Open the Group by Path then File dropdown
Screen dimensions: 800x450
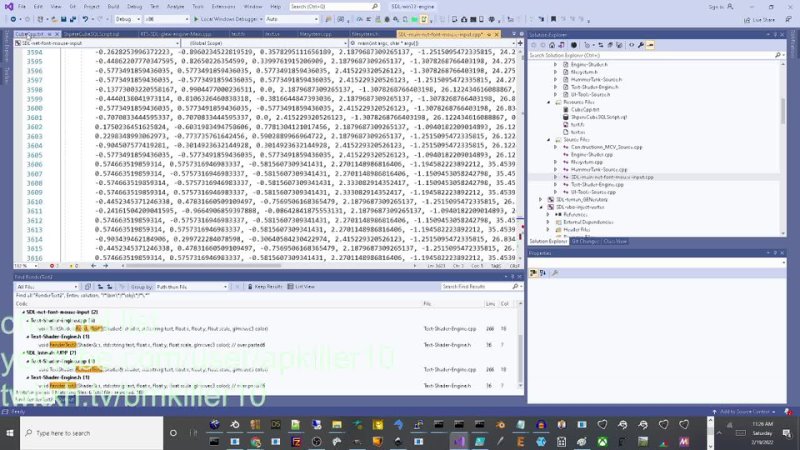click(192, 287)
